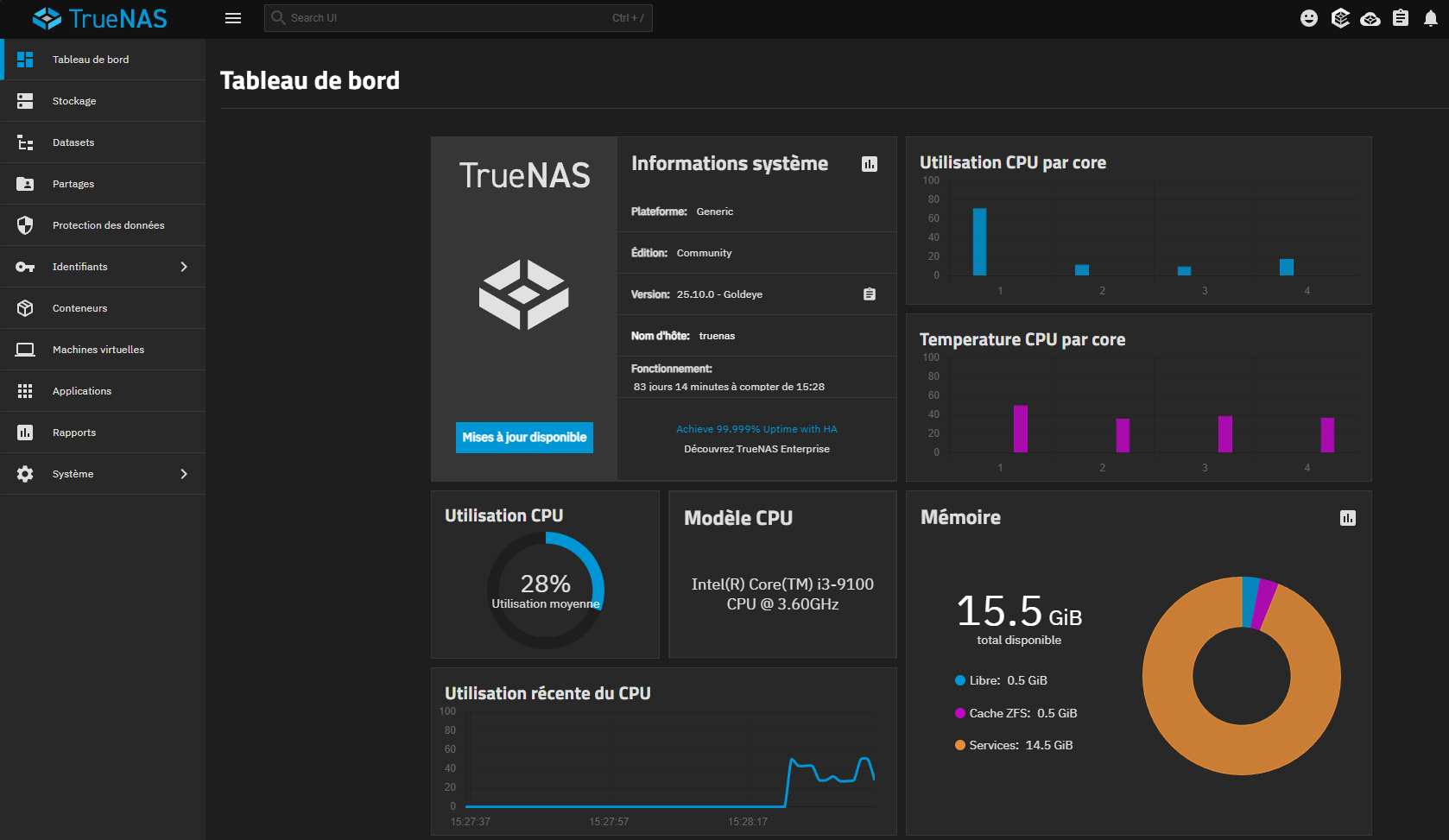Screen dimensions: 1449x840
Task: Open Protection des données shield icon
Action: [x=24, y=224]
